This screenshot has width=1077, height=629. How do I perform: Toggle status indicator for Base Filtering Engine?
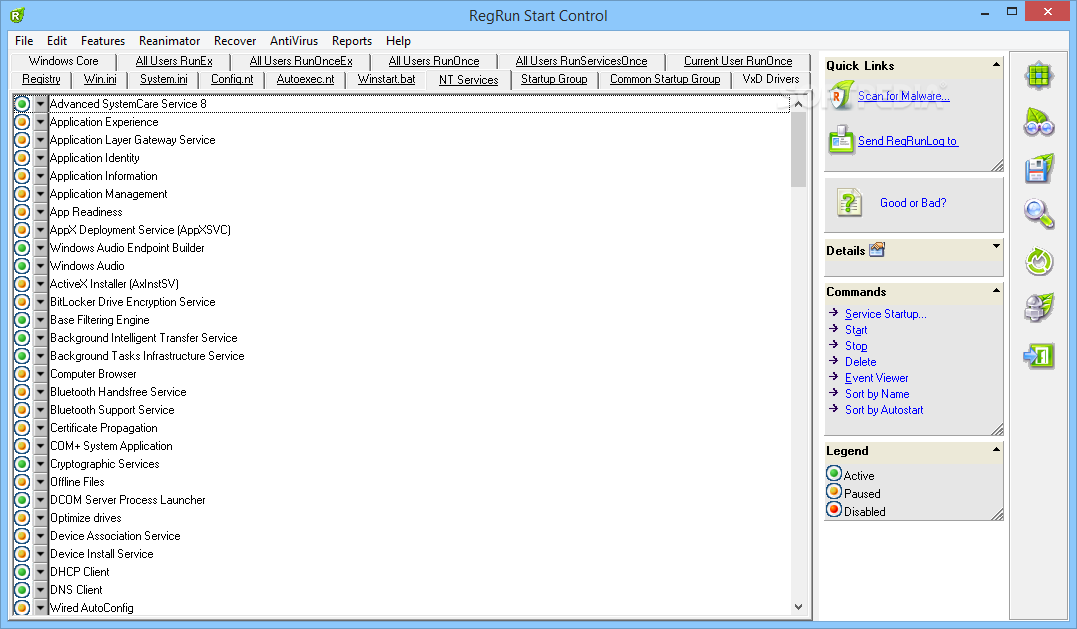(22, 320)
